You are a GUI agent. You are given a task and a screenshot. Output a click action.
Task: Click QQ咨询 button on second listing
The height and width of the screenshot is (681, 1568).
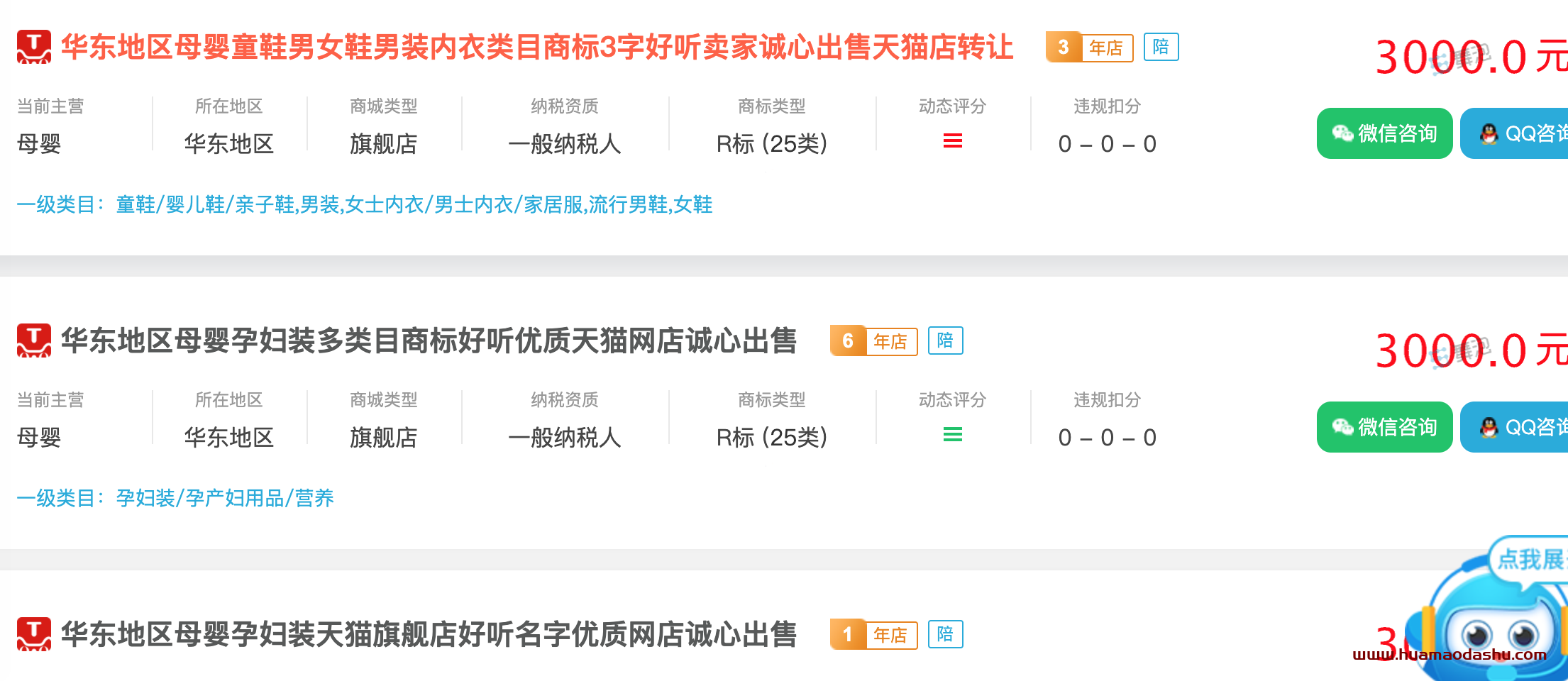pyautogui.click(x=1514, y=427)
